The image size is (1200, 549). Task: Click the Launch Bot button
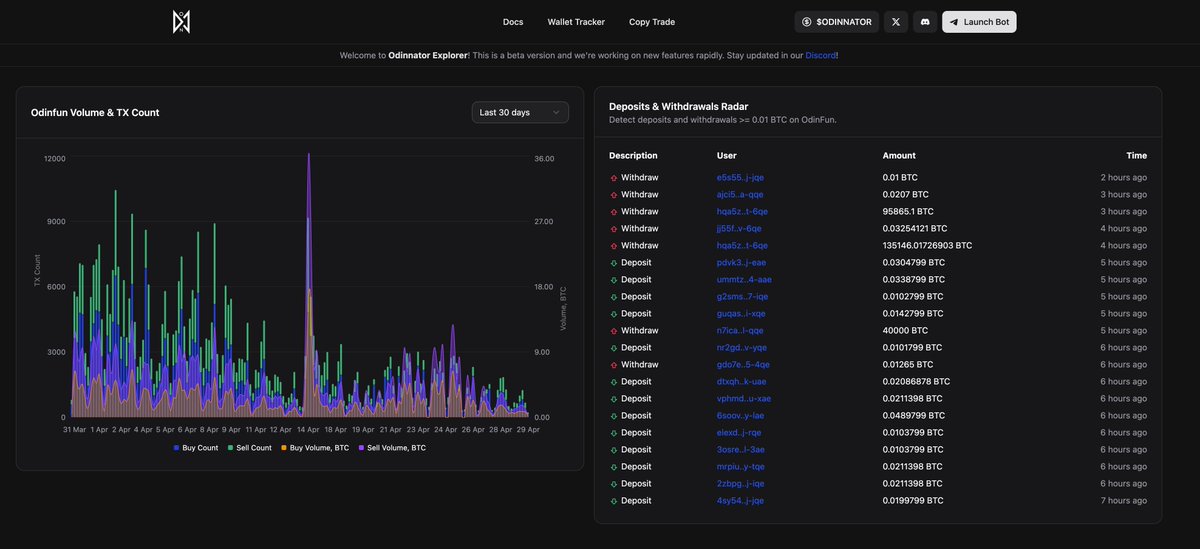pyautogui.click(x=979, y=22)
